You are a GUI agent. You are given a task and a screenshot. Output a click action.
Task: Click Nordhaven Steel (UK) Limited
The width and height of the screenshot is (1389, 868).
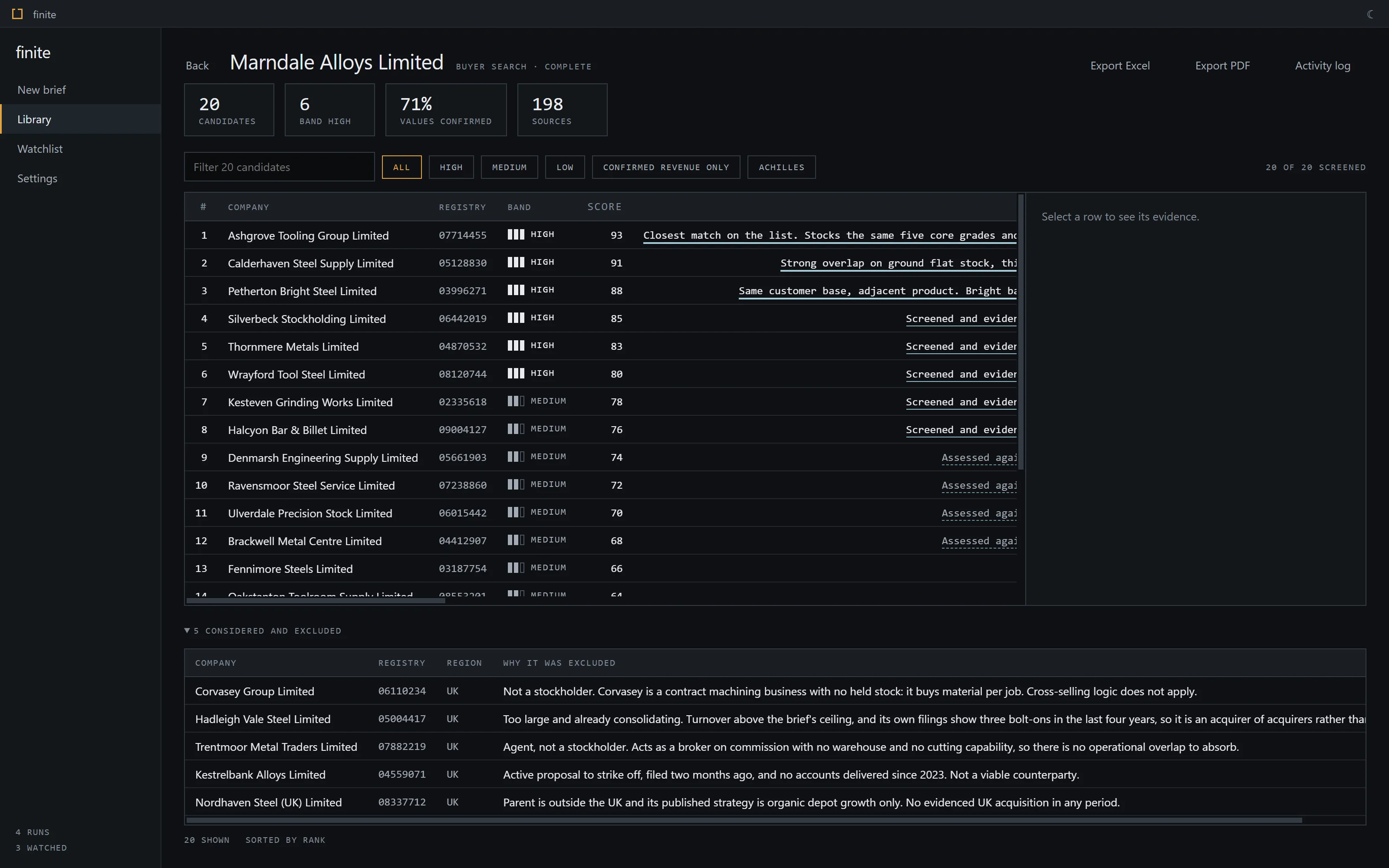coord(268,802)
